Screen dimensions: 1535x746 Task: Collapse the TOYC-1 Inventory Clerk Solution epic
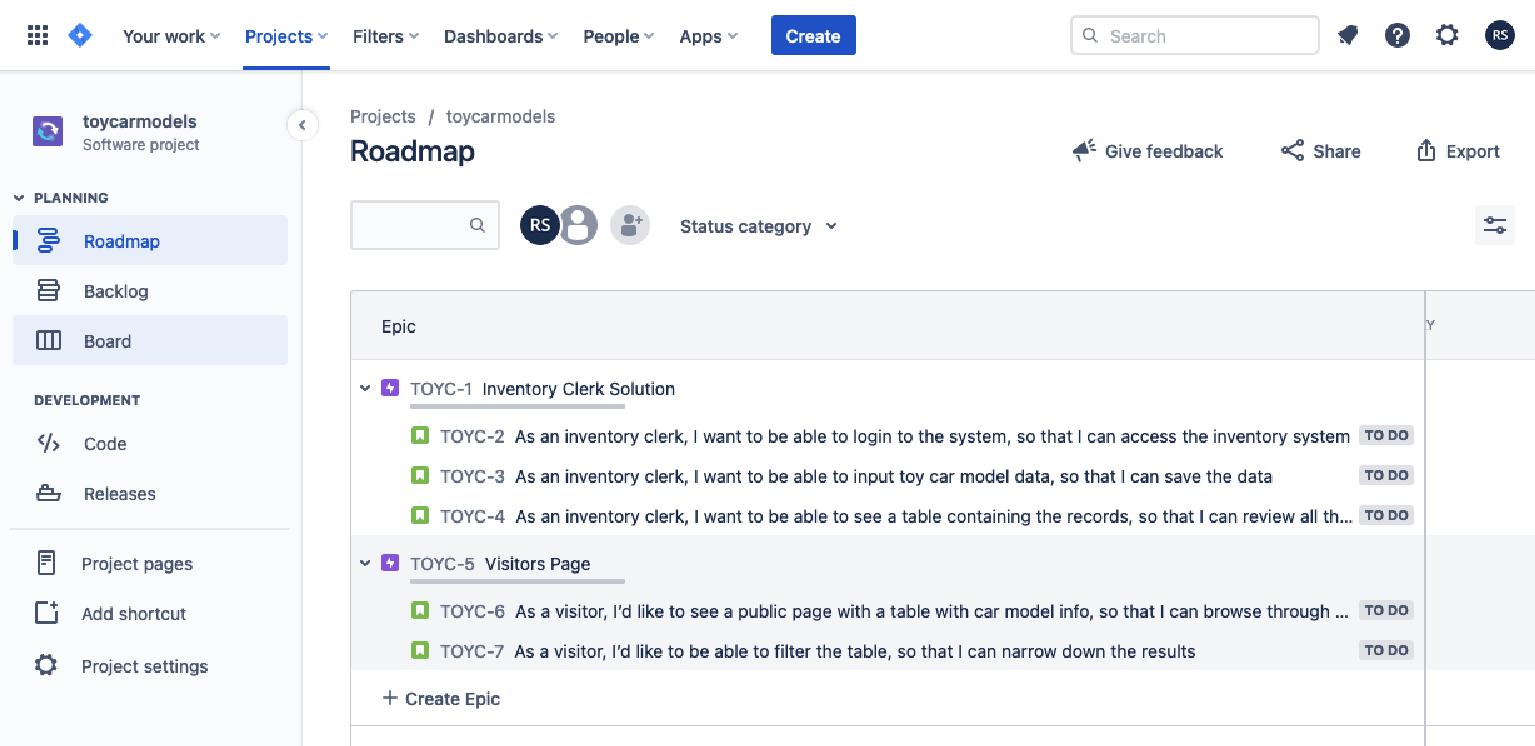click(x=365, y=388)
